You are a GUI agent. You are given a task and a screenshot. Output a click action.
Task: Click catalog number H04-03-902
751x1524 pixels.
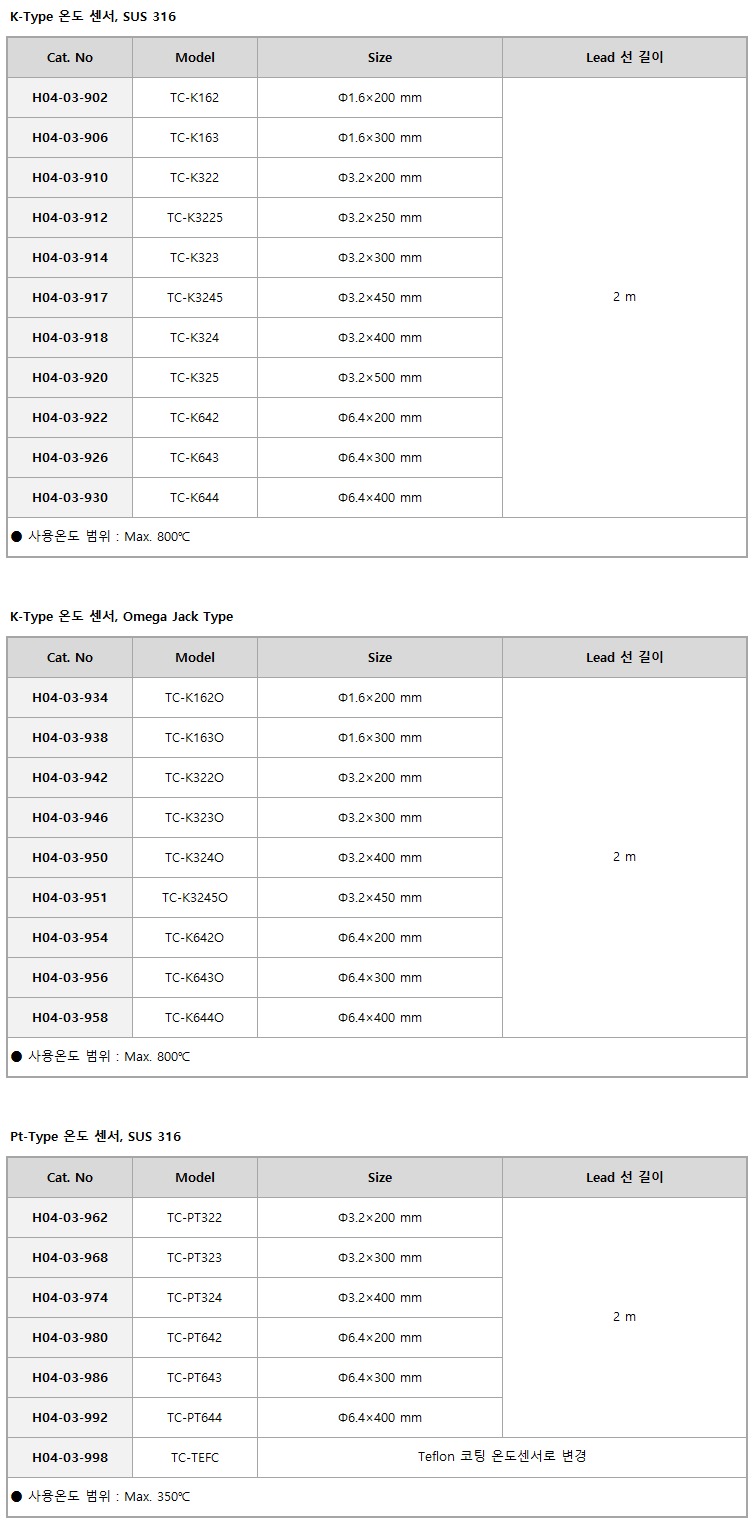[x=70, y=98]
